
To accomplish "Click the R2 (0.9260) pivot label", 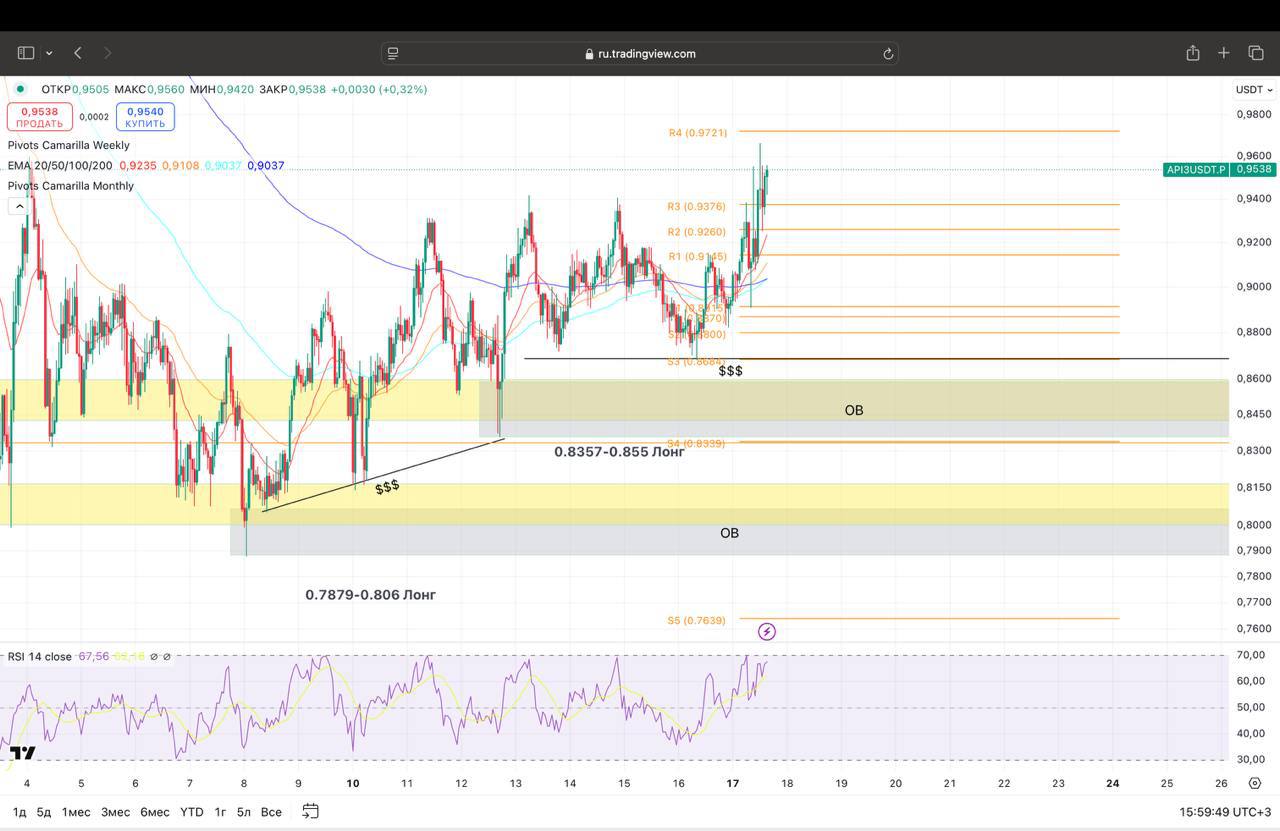I will [x=697, y=231].
